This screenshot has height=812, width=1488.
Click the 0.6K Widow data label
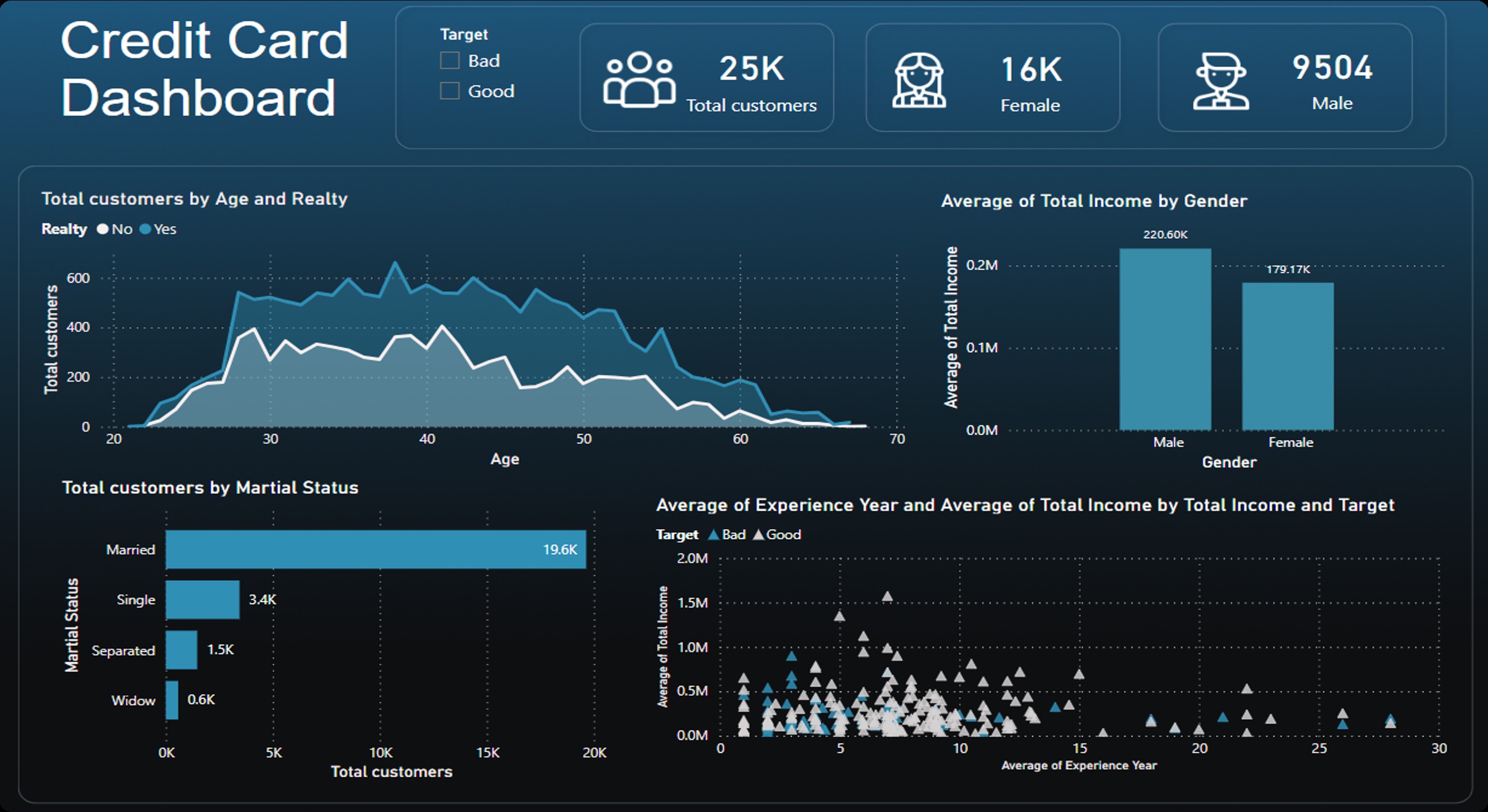coord(201,700)
